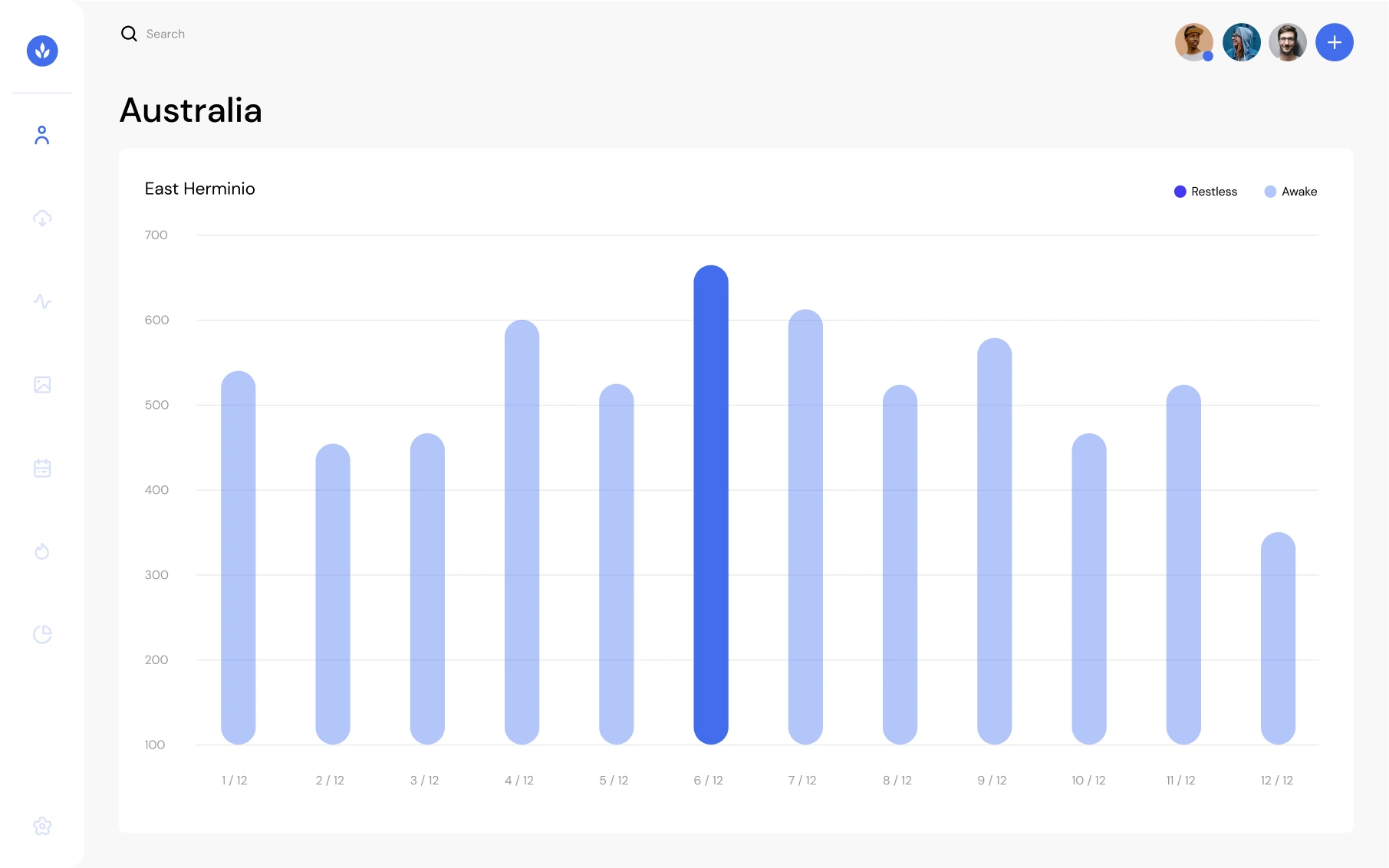Open the pie chart sidebar icon
This screenshot has height=868, width=1389.
(x=42, y=634)
